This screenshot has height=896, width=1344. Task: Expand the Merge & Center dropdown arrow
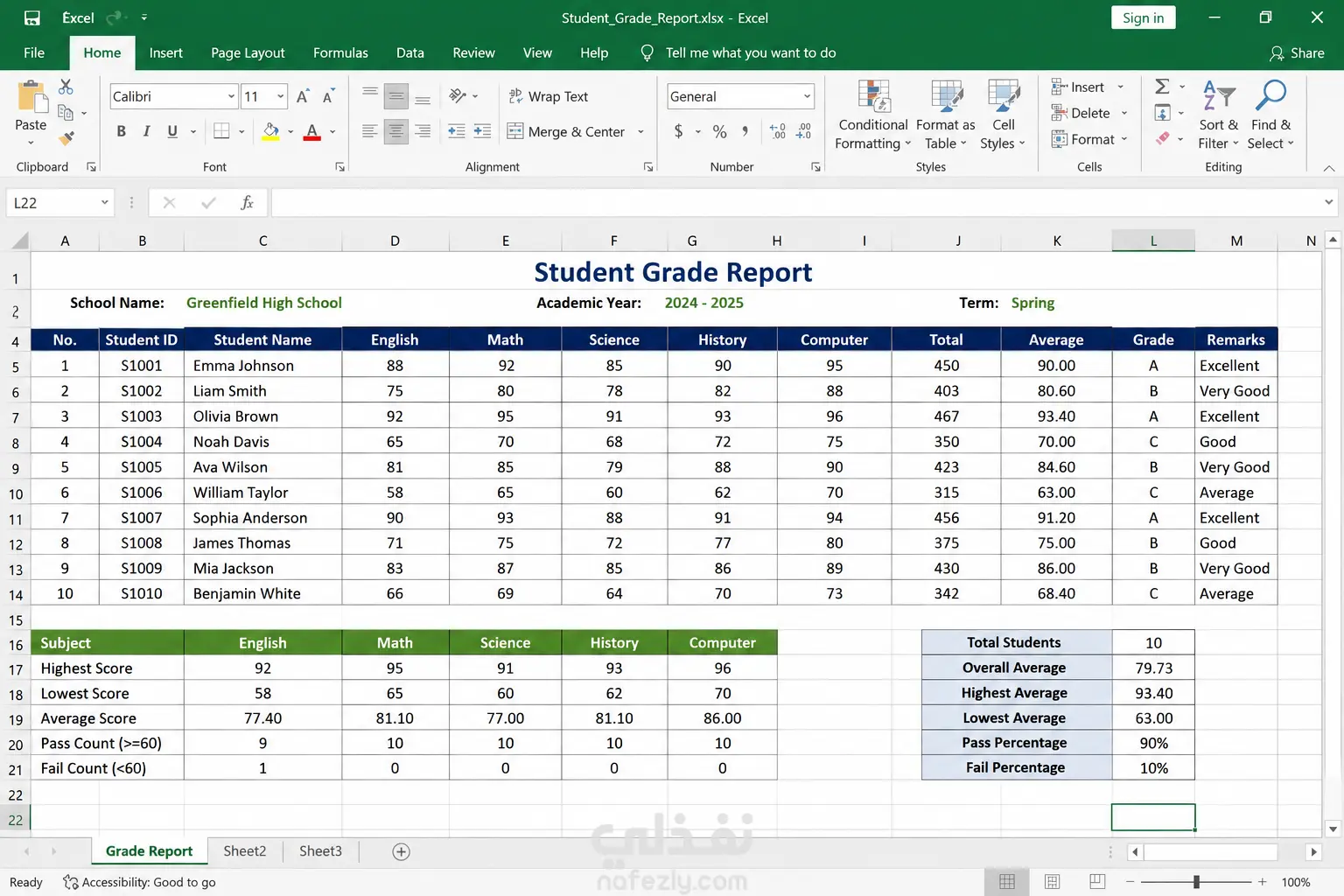point(640,131)
